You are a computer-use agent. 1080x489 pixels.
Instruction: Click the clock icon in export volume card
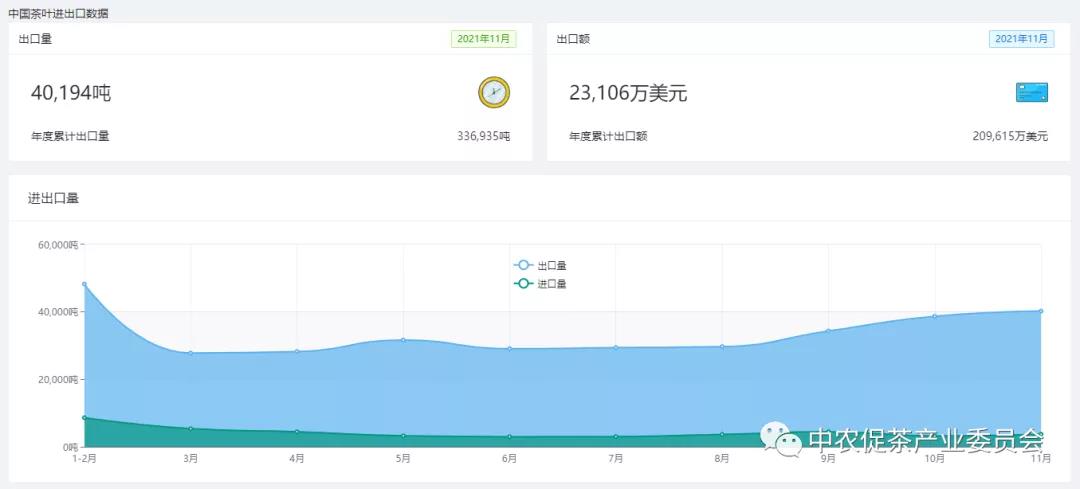pos(494,92)
